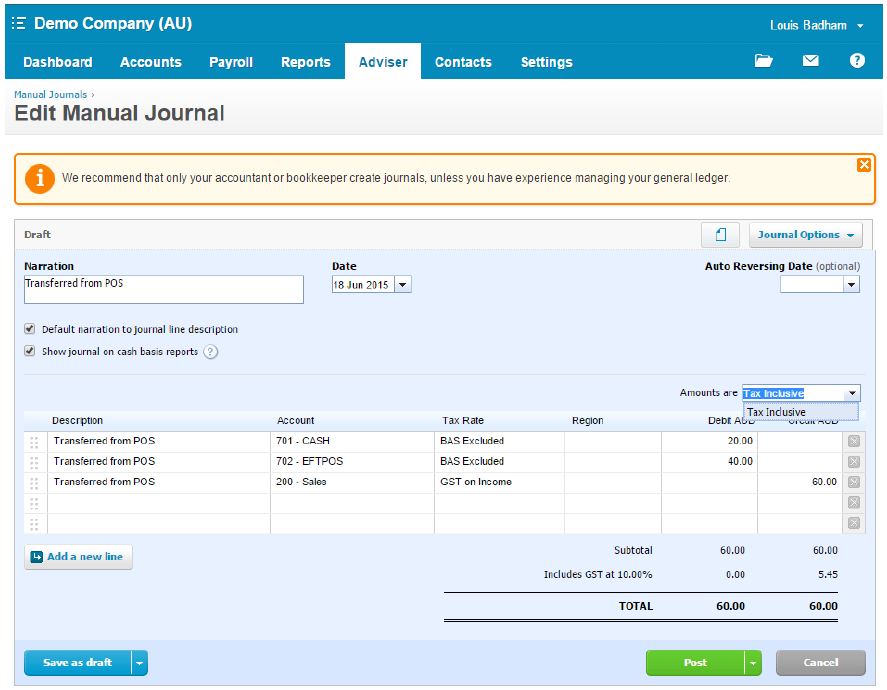Choose Tax Inclusive from the dropdown list

pyautogui.click(x=800, y=412)
